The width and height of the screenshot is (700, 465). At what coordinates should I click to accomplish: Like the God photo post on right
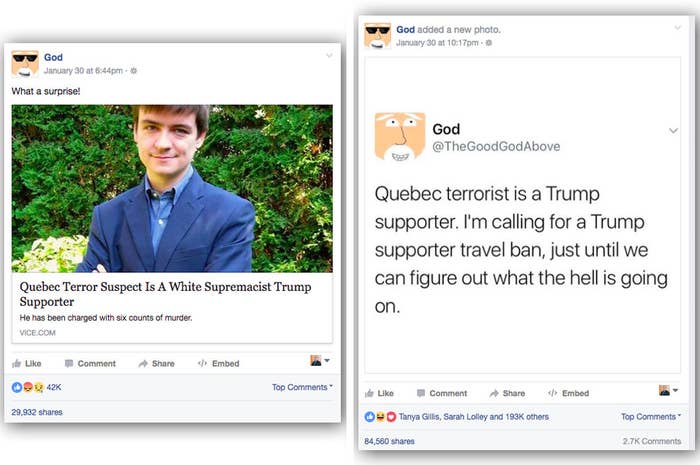tap(379, 393)
